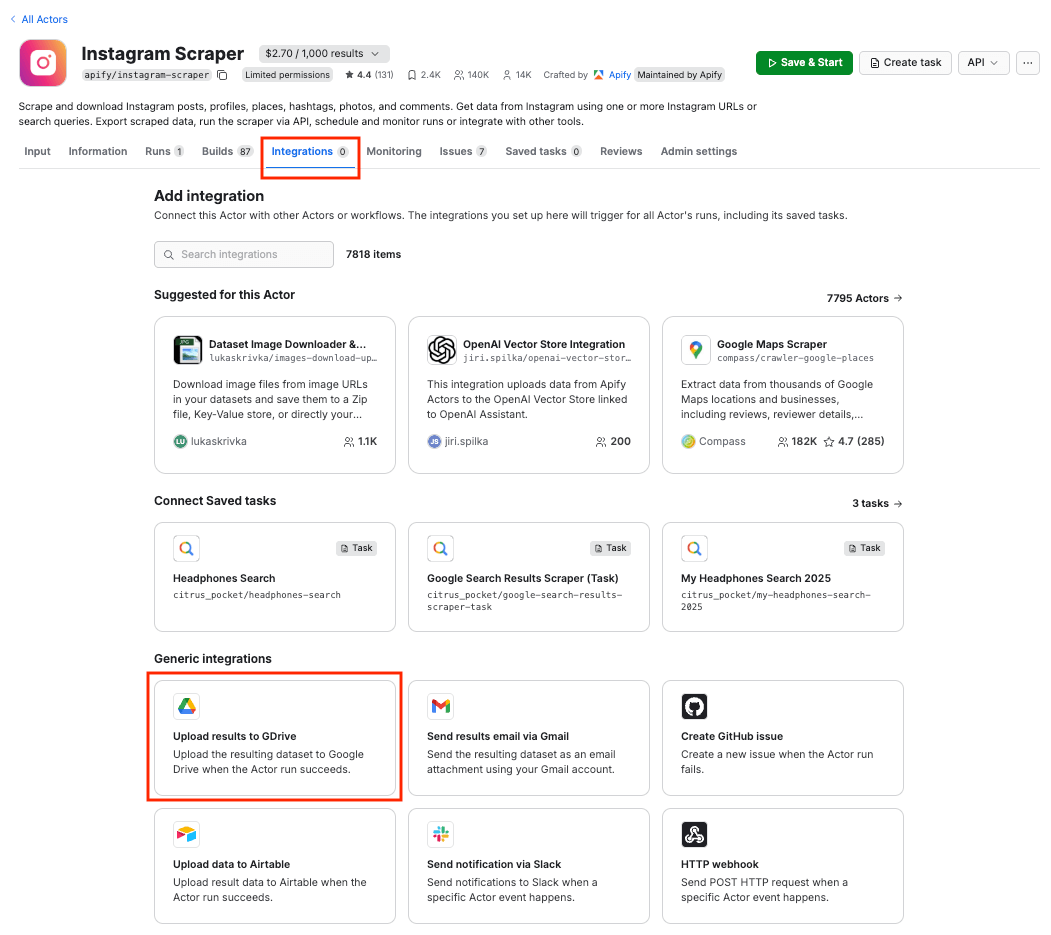
Task: Click the Headphones Search task magnifier icon
Action: (187, 548)
